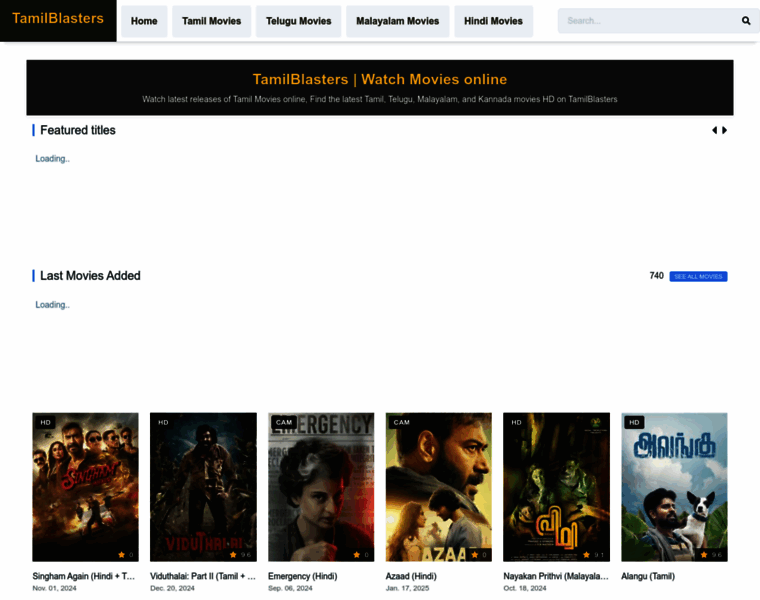Click Sep. 06, 2024 date text

(290, 588)
